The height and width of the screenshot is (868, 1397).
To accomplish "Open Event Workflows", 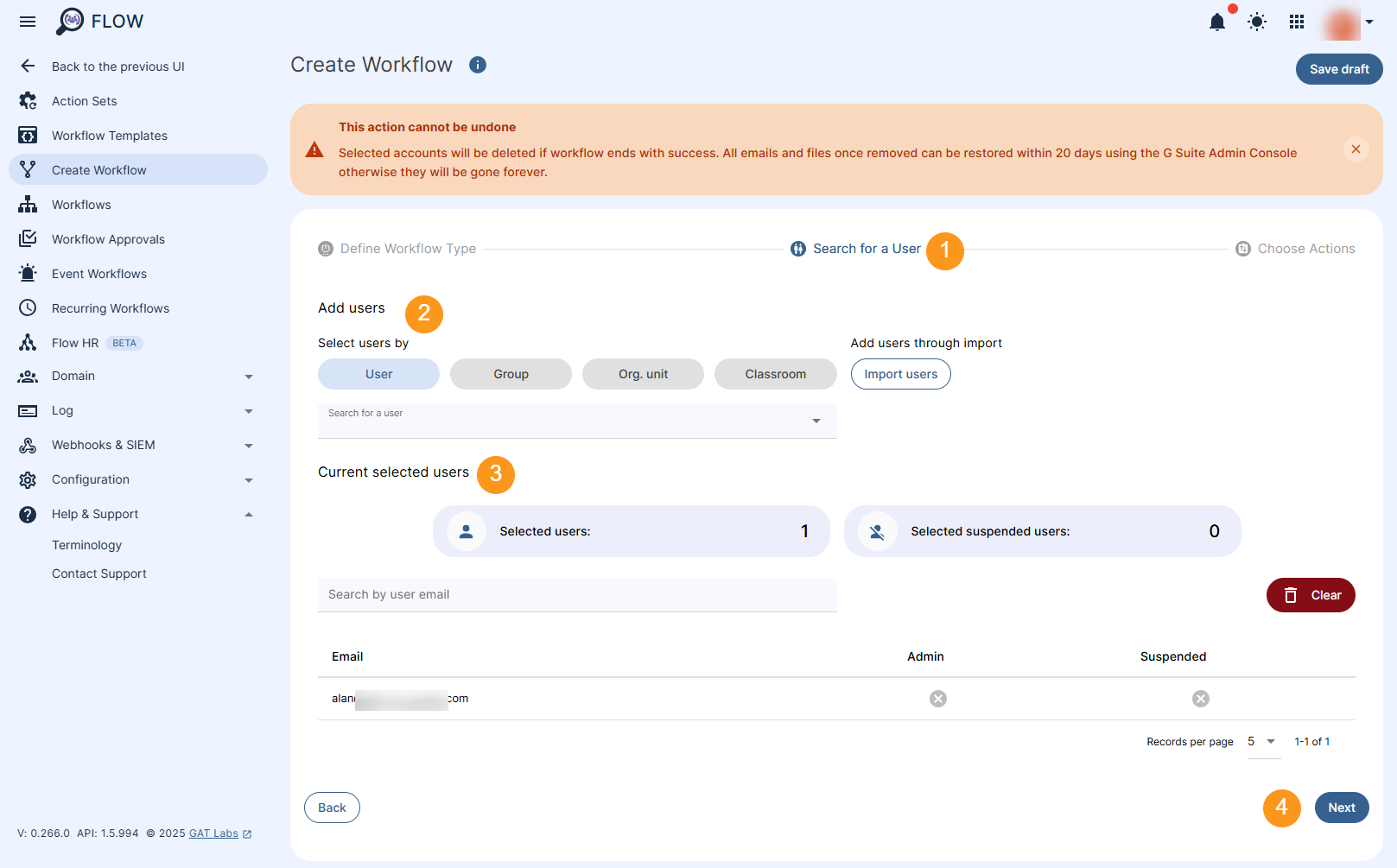I will coord(98,273).
